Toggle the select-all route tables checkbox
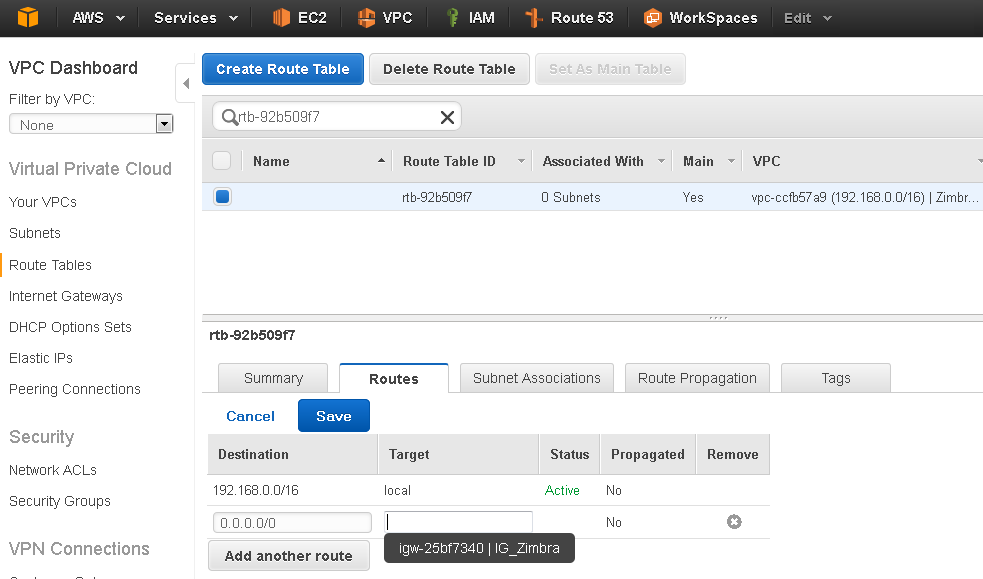 (222, 161)
